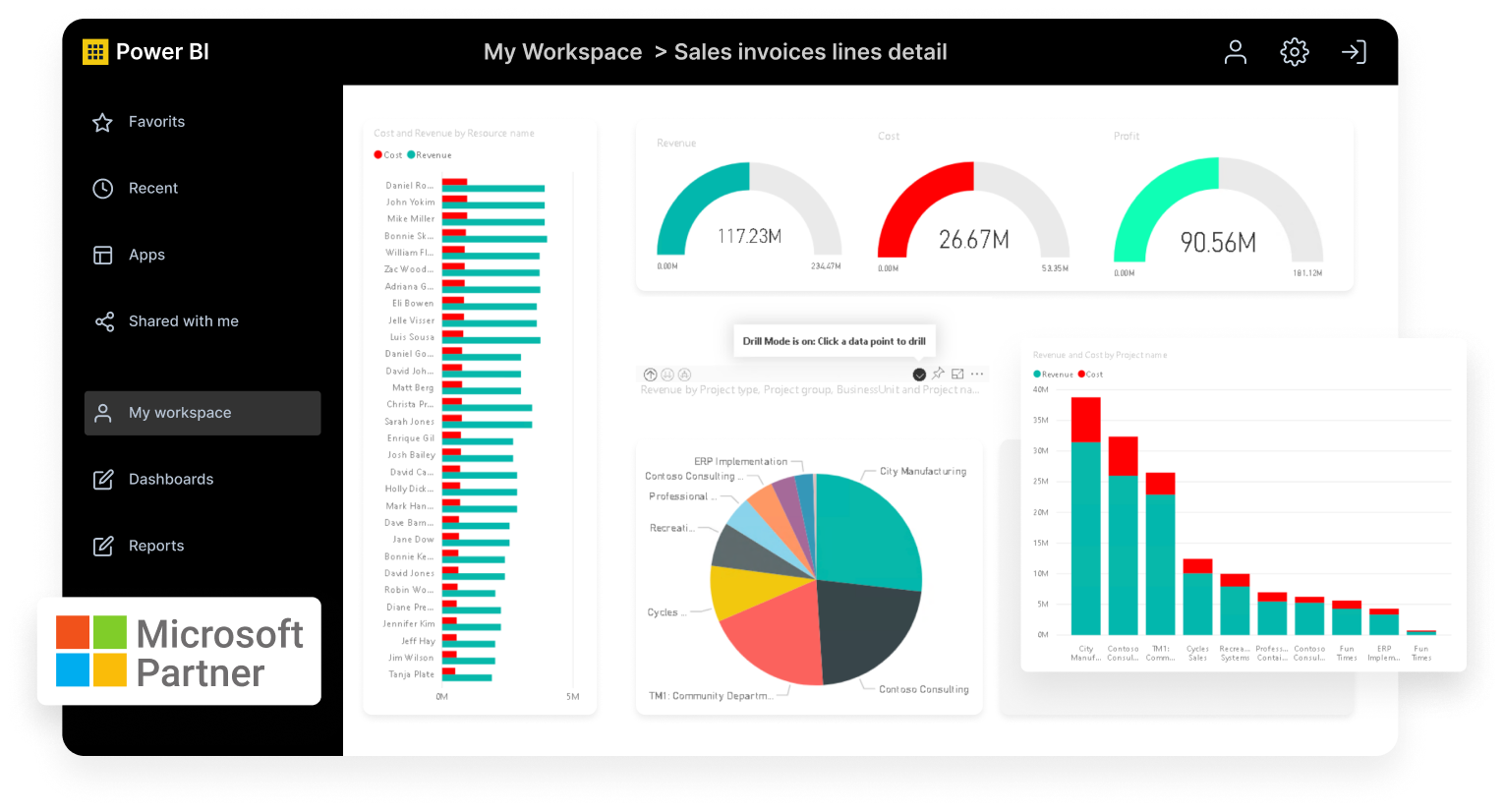Open more options for the pie chart visual
This screenshot has height=812, width=1504.
pyautogui.click(x=977, y=374)
